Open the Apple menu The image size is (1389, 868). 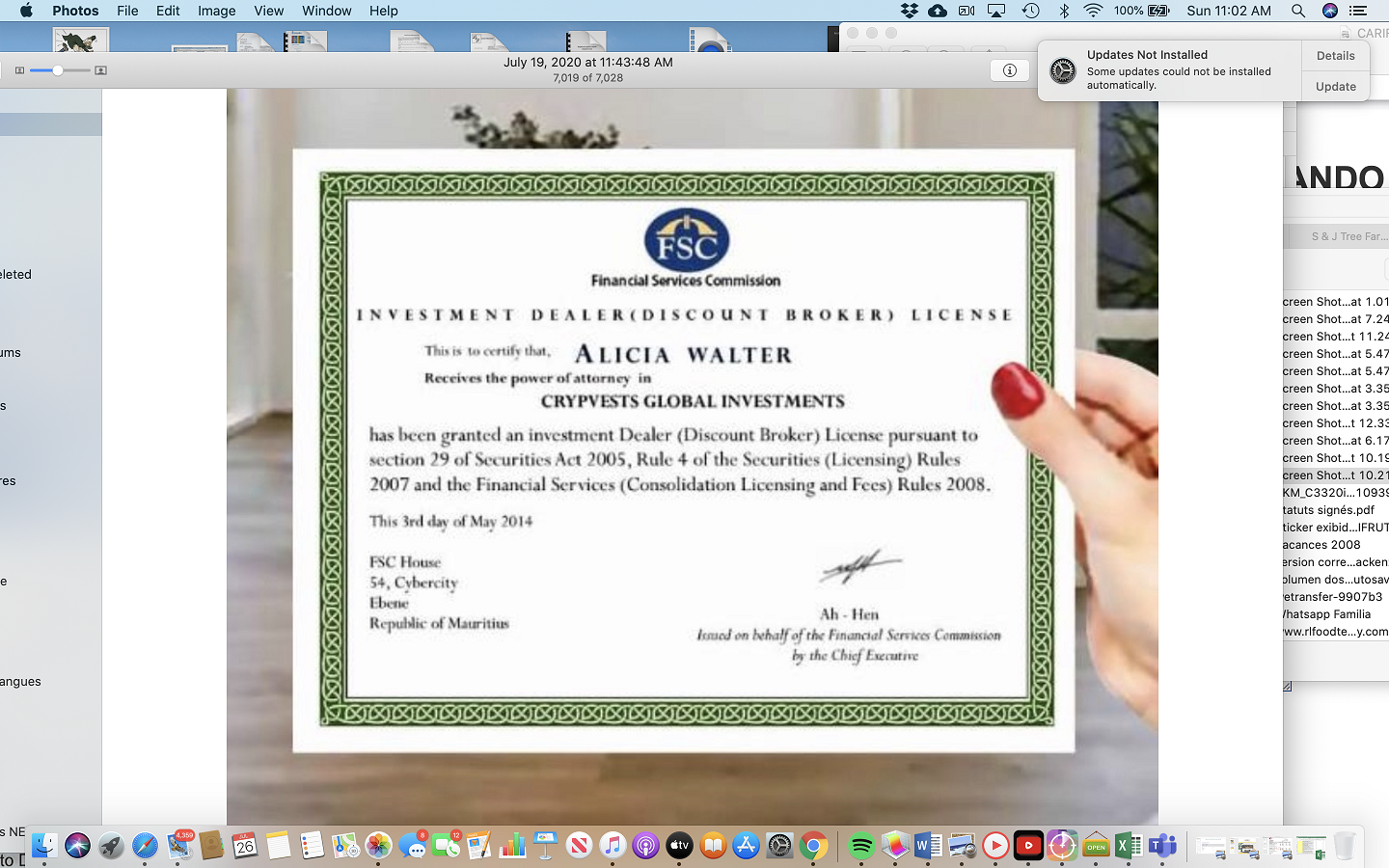(26, 11)
